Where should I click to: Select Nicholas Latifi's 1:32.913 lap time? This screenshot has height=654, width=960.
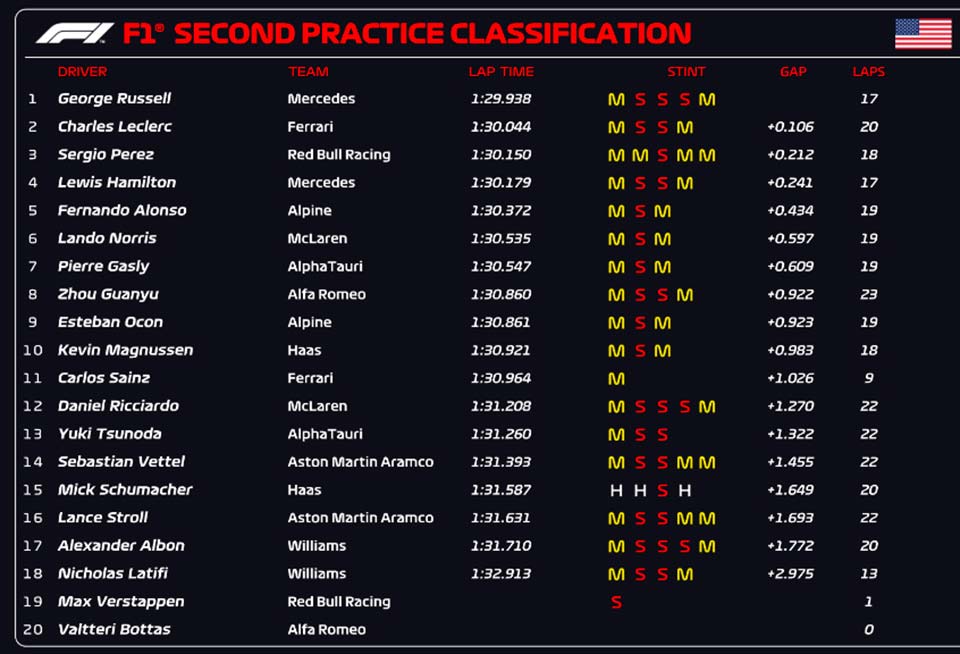501,574
